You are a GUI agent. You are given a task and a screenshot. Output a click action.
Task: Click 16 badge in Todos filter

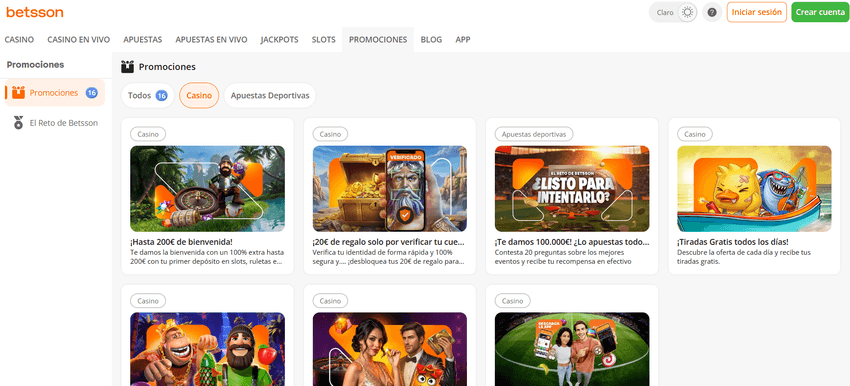point(162,96)
